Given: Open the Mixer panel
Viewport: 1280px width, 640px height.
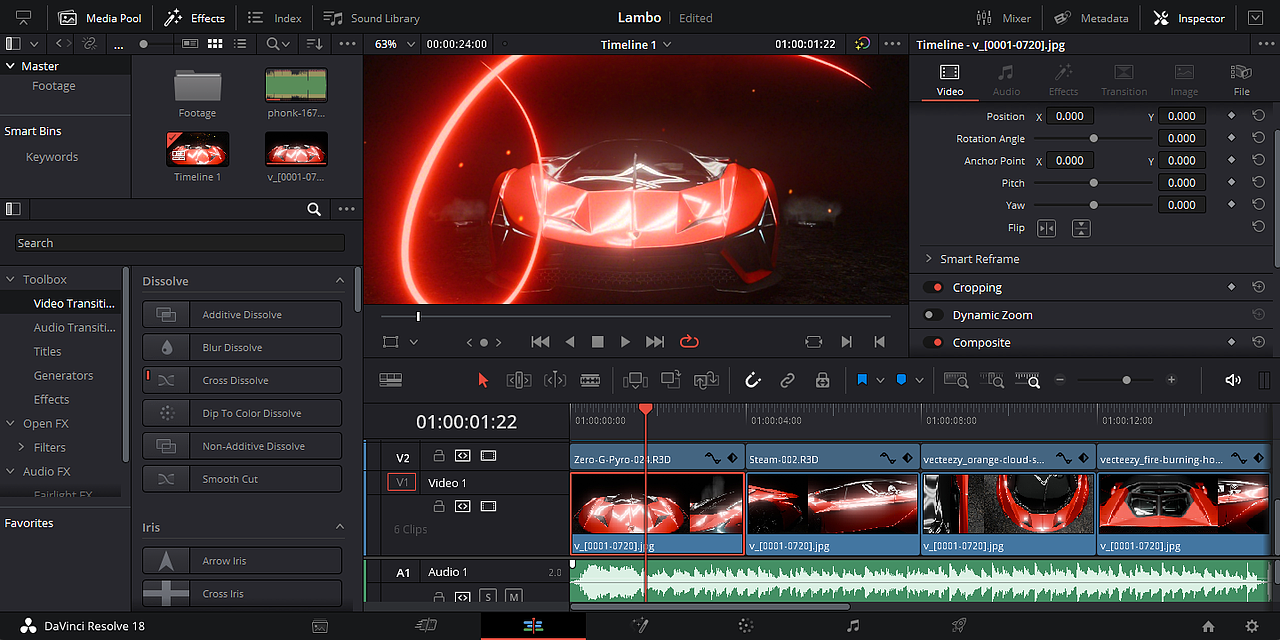Looking at the screenshot, I should [x=1003, y=18].
